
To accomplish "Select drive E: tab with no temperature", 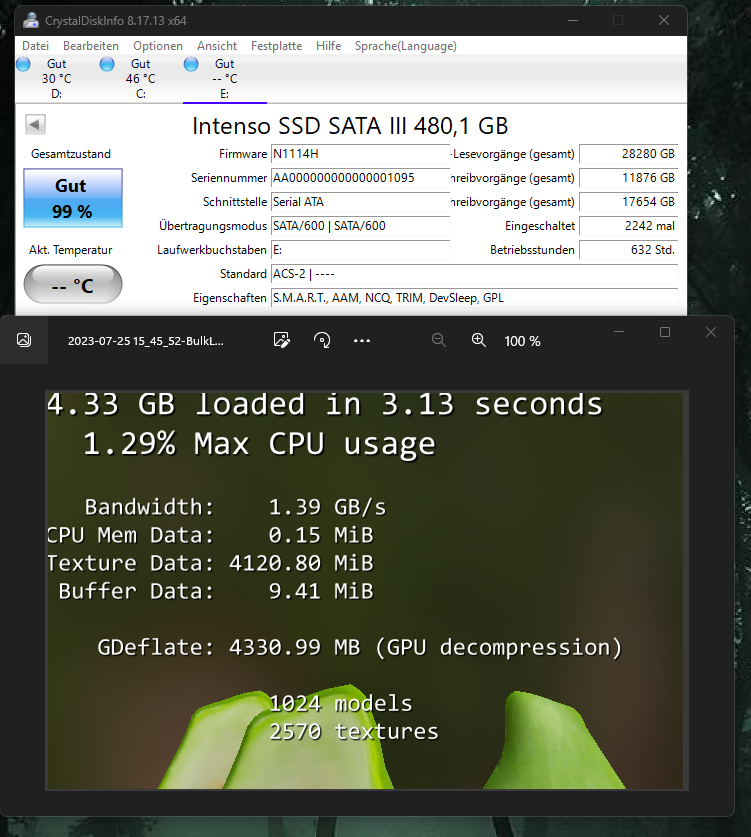I will [225, 78].
